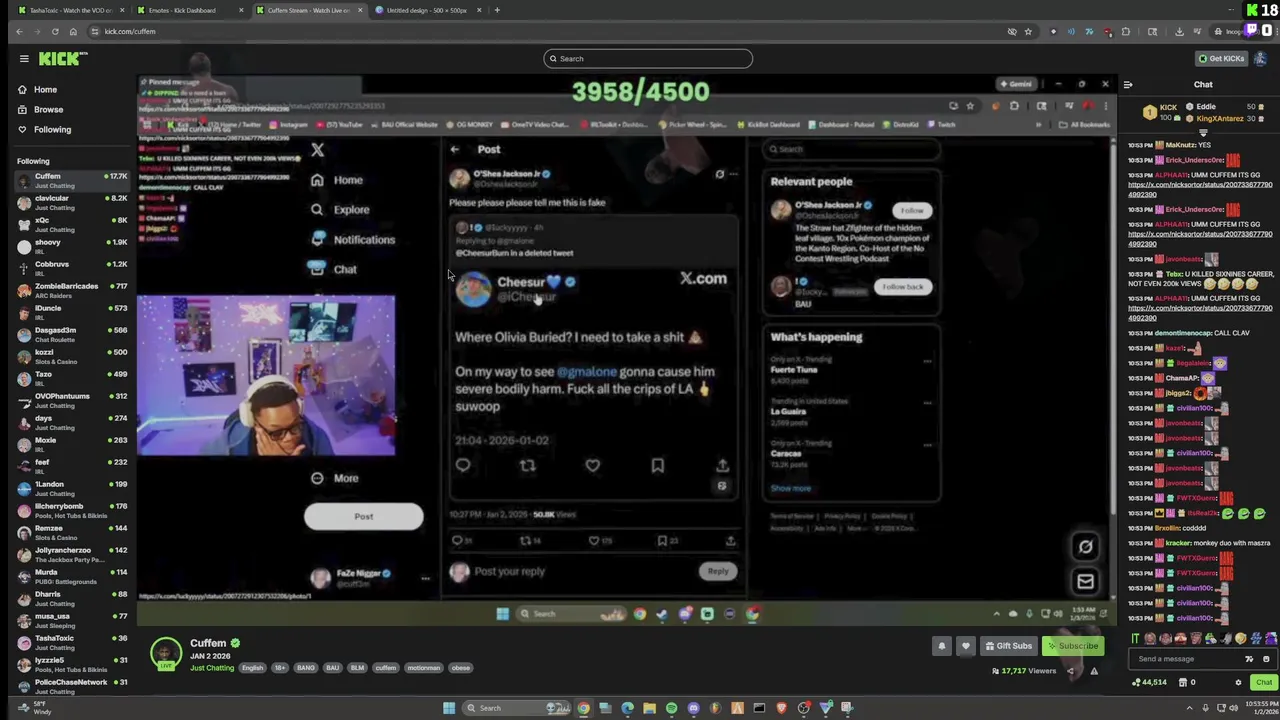Screen dimensions: 1280x720
Task: Click Chat in the X sidebar
Action: tap(333, 269)
